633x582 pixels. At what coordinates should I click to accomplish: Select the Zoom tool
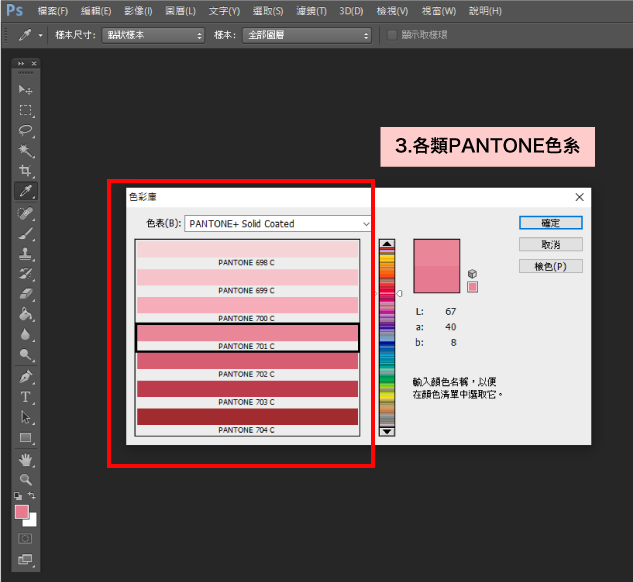[25, 479]
